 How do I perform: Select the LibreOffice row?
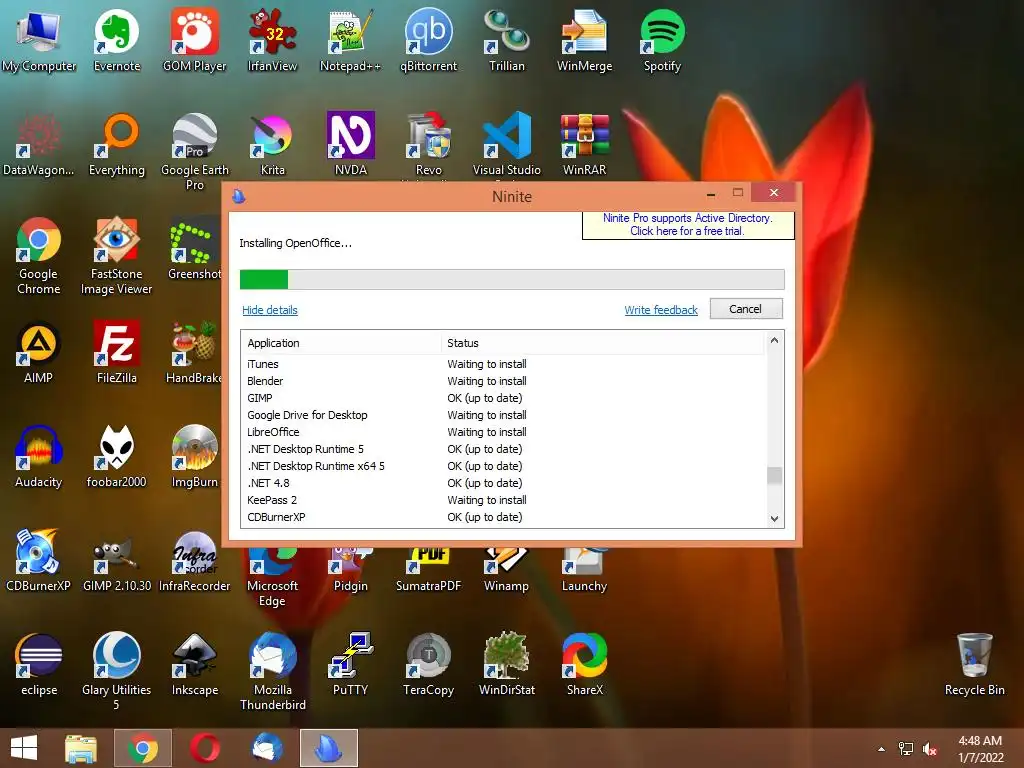point(503,432)
